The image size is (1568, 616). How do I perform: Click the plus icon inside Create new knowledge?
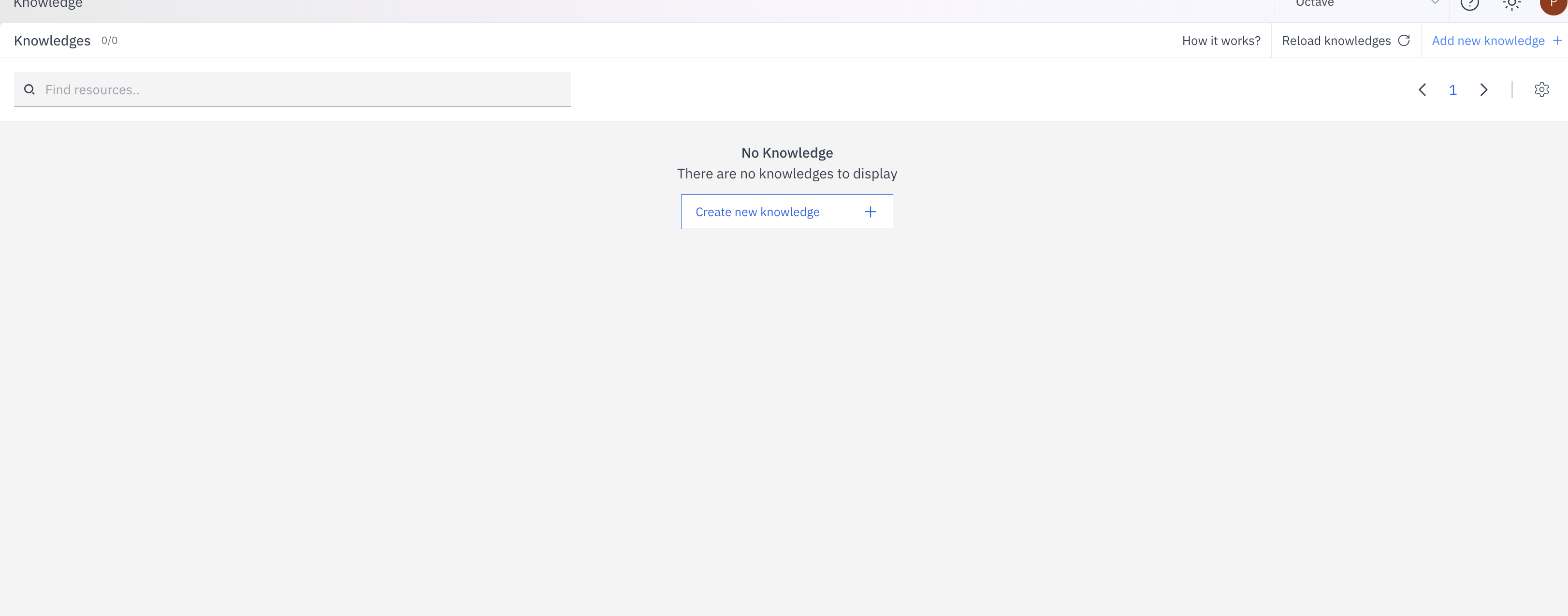tap(871, 212)
